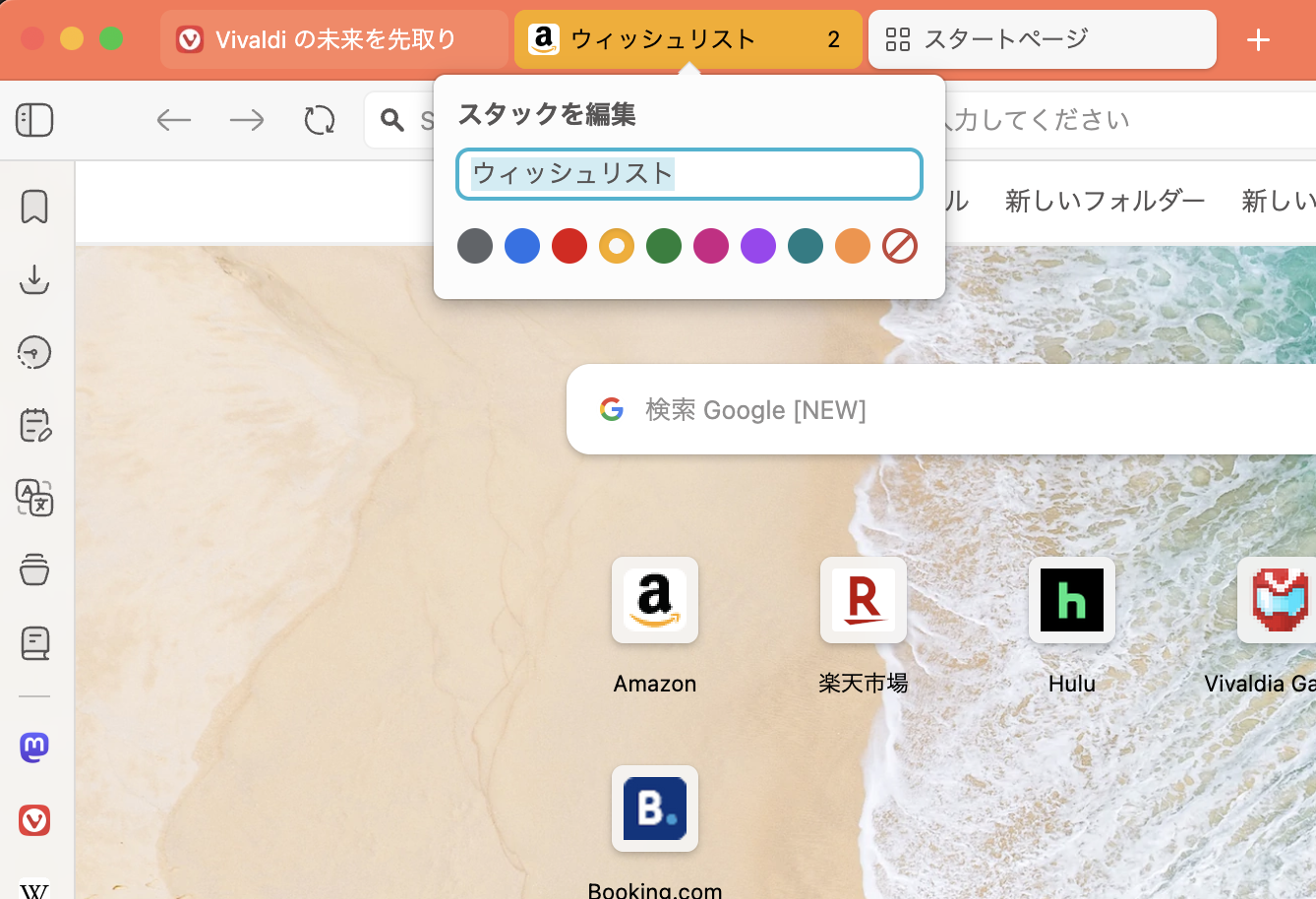The height and width of the screenshot is (899, 1316).
Task: Reload the current page
Action: [318, 120]
